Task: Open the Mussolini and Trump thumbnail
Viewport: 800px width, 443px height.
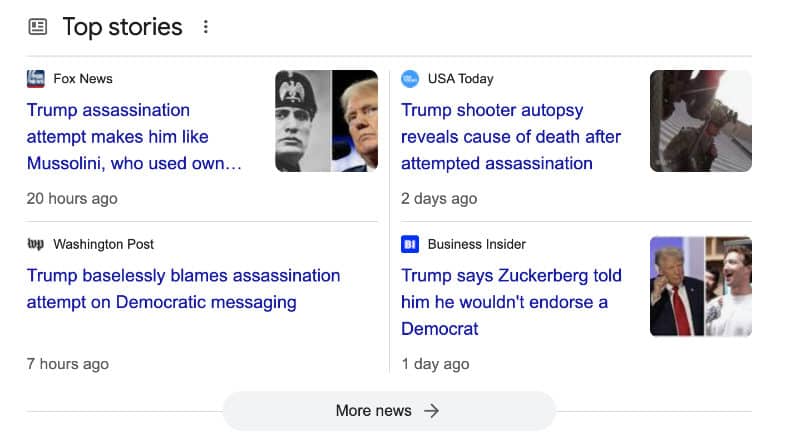Action: point(327,121)
